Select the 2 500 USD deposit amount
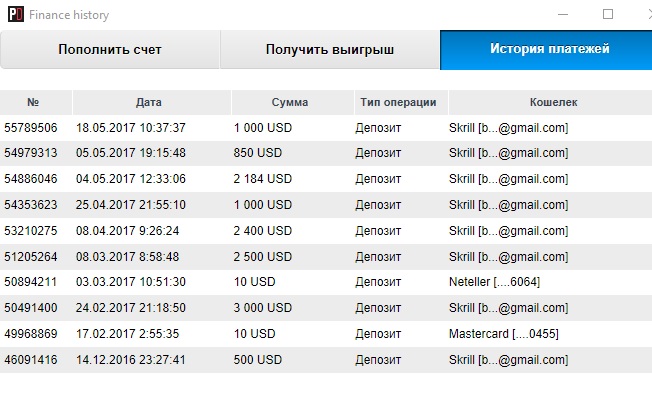The height and width of the screenshot is (402, 652). 263,256
